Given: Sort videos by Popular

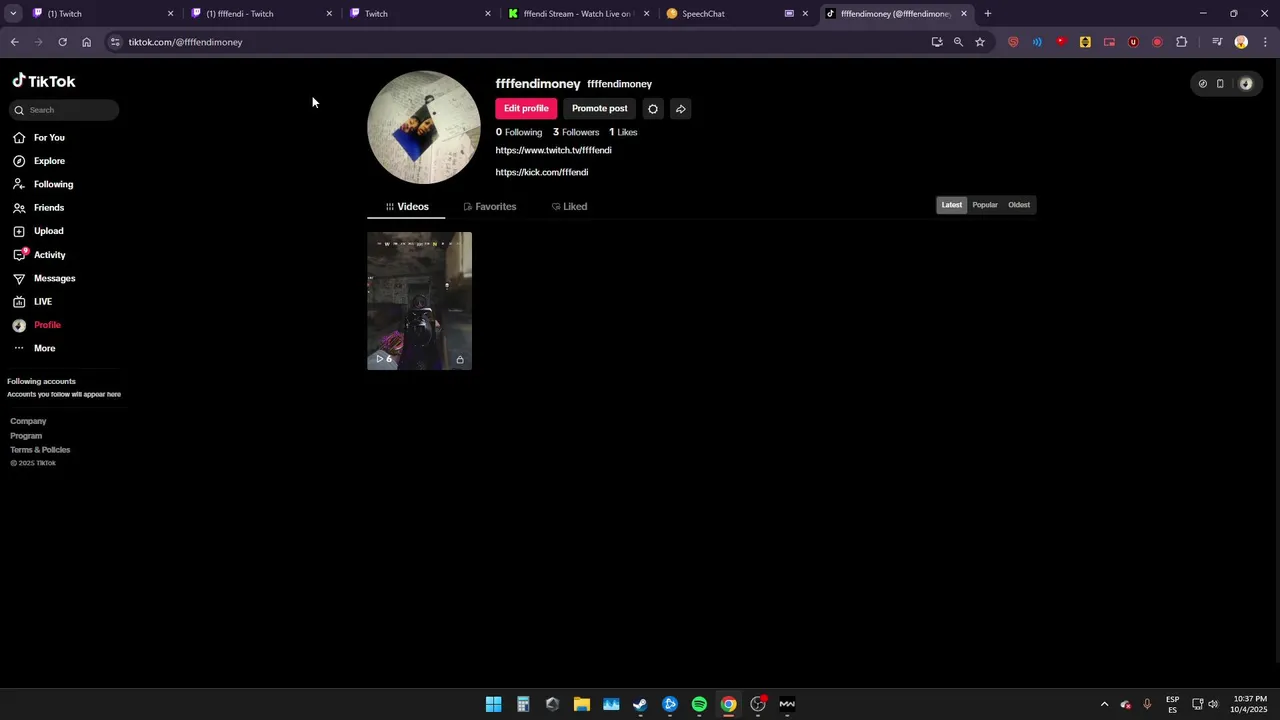Looking at the screenshot, I should click(x=985, y=205).
